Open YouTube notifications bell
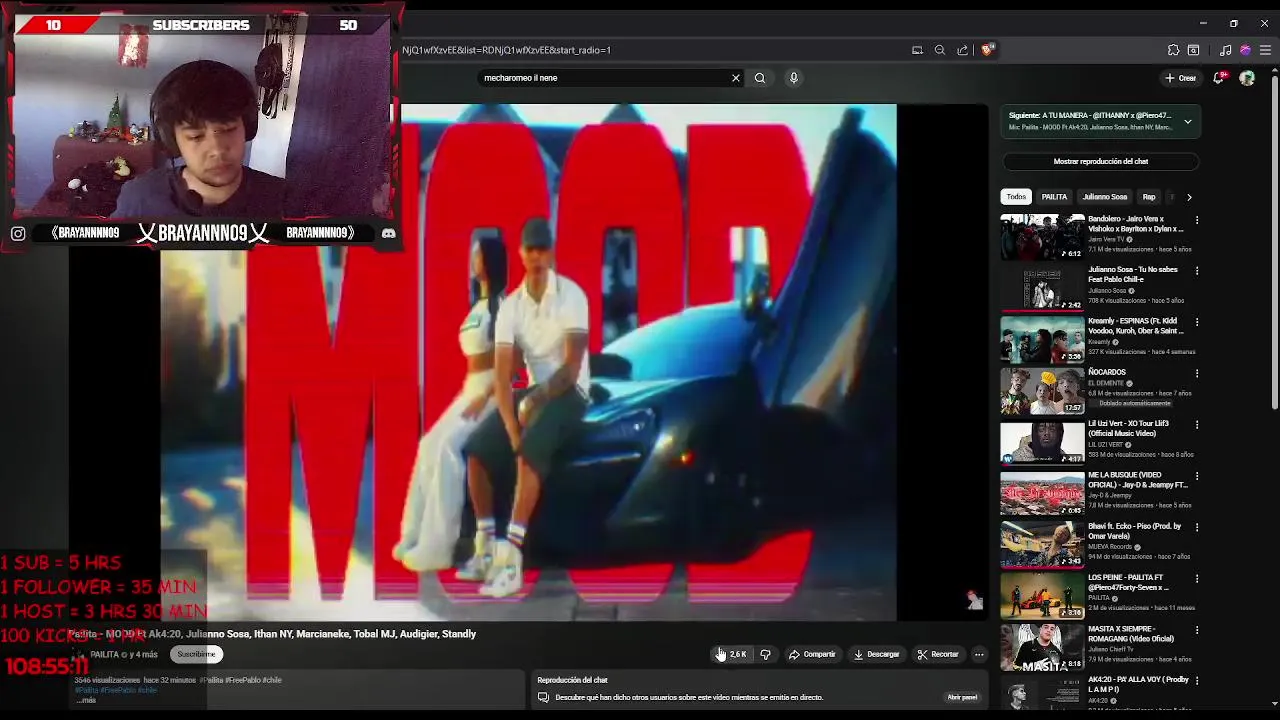 [x=1219, y=78]
